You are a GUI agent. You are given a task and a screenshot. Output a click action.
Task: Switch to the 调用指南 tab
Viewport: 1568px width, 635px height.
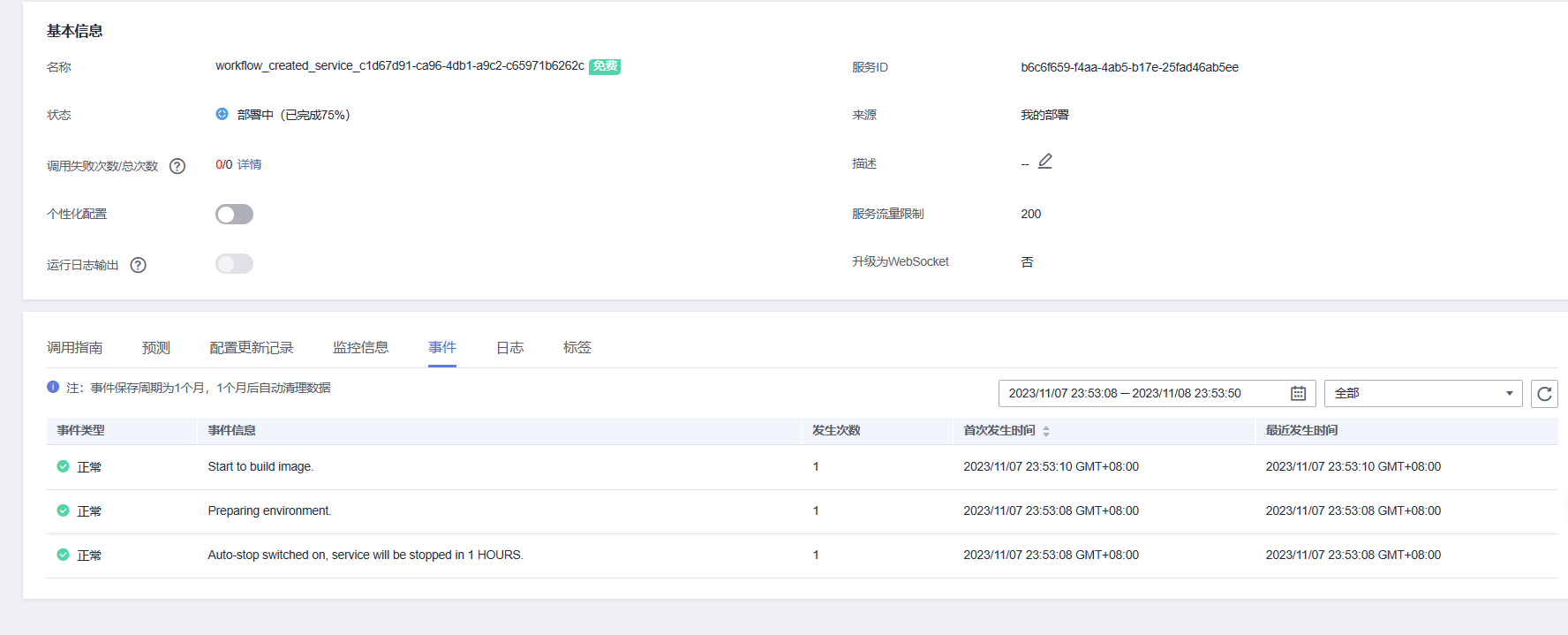75,348
